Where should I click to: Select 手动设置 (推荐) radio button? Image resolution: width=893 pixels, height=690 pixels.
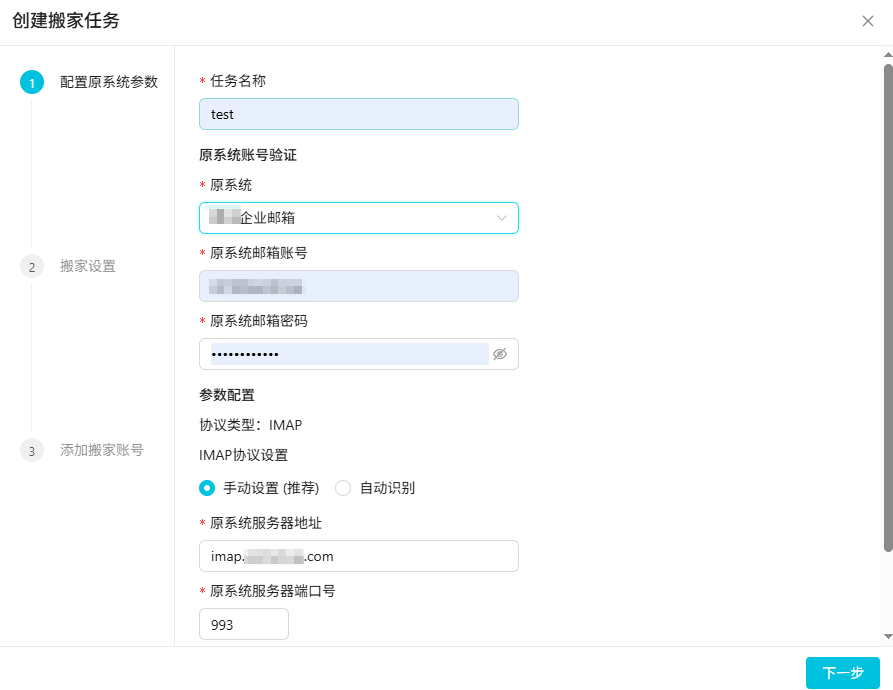207,488
